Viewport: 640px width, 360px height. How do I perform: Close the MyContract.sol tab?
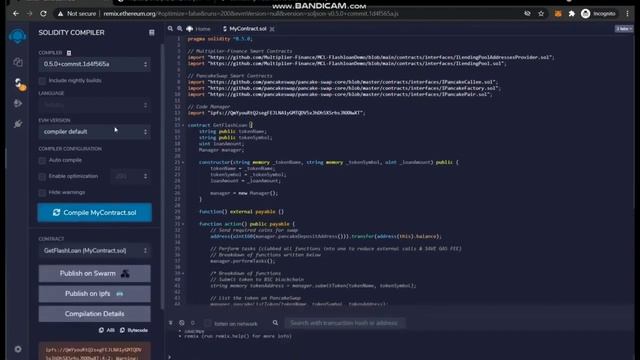click(x=272, y=29)
